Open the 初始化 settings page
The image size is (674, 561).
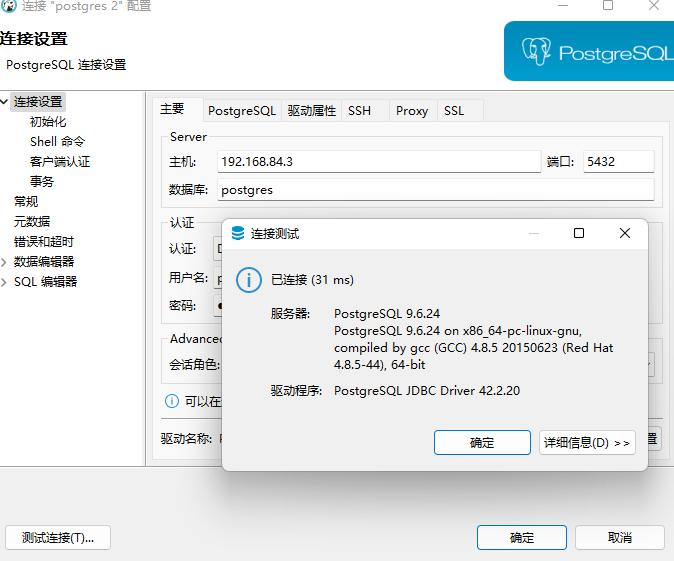[x=48, y=122]
